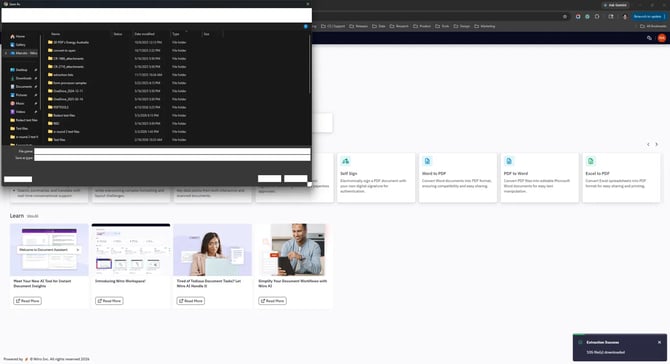Image resolution: width=670 pixels, height=364 pixels.
Task: Open the Self Sign tool icon
Action: (345, 161)
